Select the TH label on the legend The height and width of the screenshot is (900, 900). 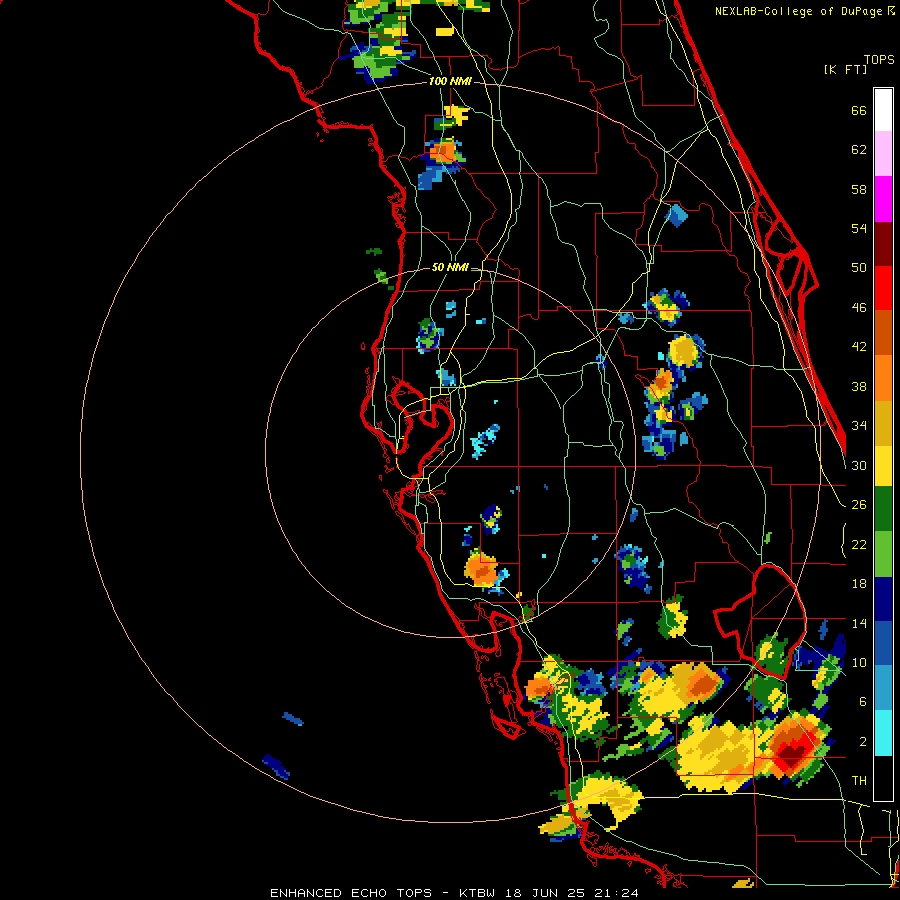pyautogui.click(x=859, y=781)
